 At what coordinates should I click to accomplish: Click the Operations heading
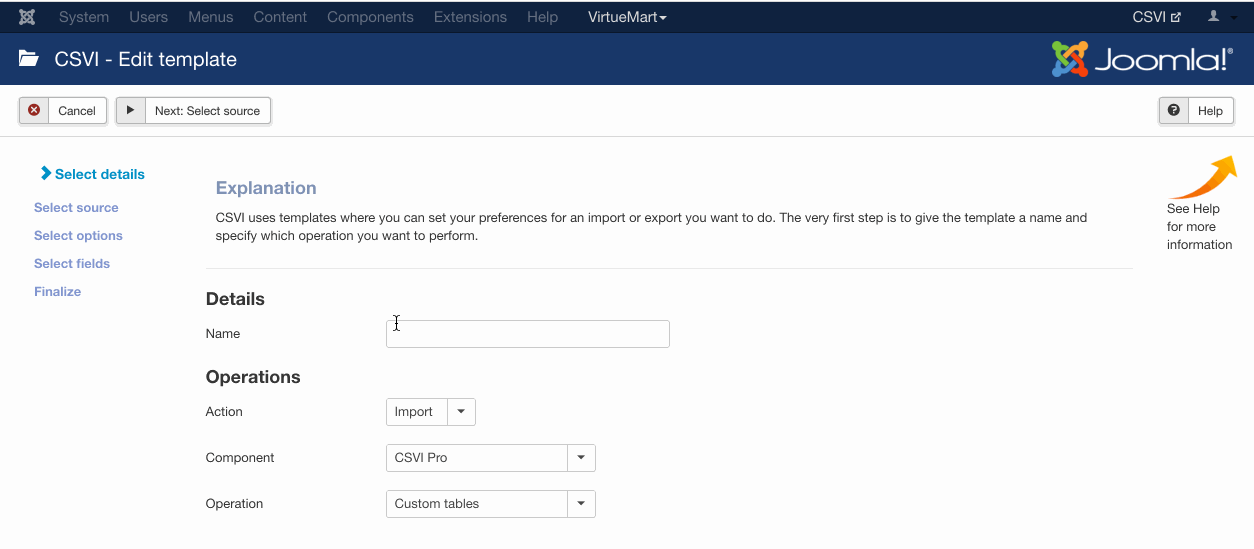point(253,377)
